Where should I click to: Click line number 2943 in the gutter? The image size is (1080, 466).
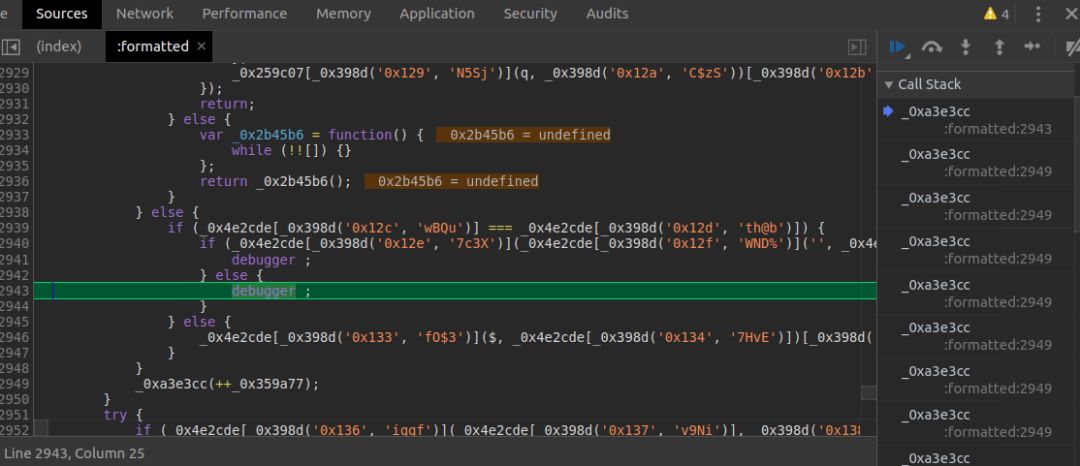(x=15, y=291)
